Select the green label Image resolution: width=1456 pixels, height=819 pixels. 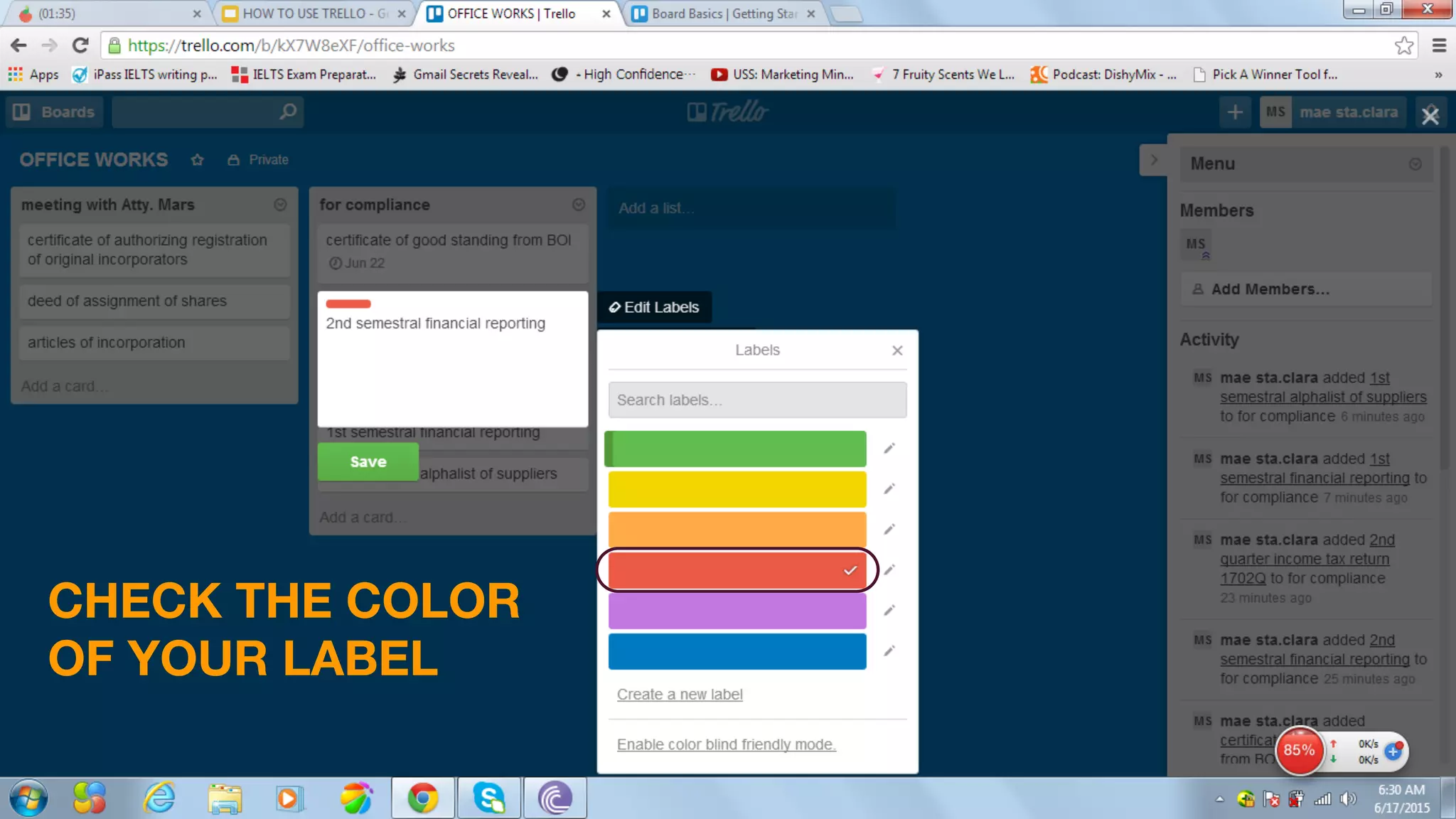point(736,449)
